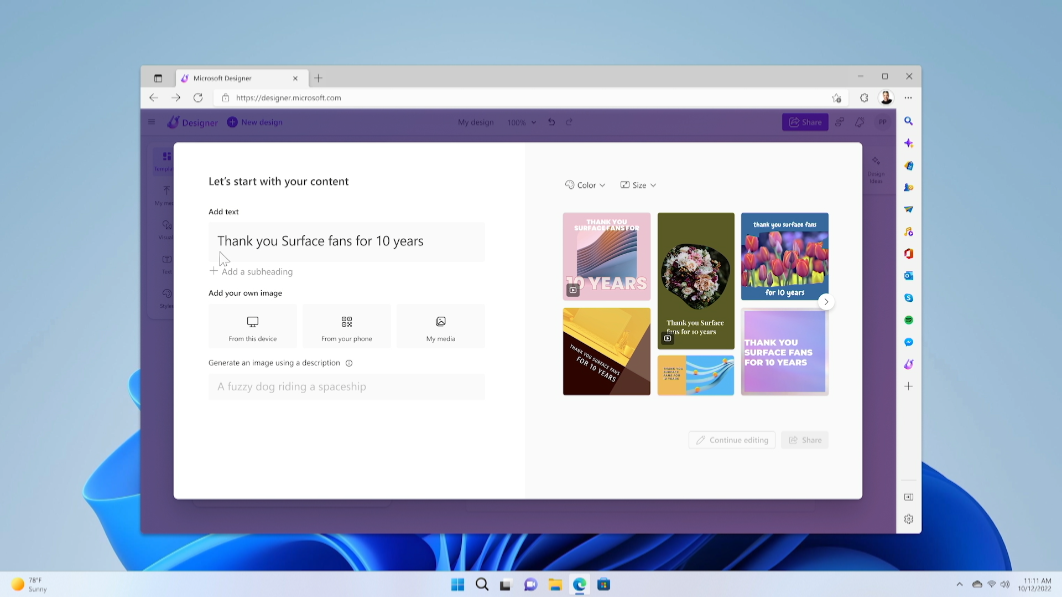This screenshot has width=1062, height=597.
Task: Click the image description input field
Action: (346, 387)
